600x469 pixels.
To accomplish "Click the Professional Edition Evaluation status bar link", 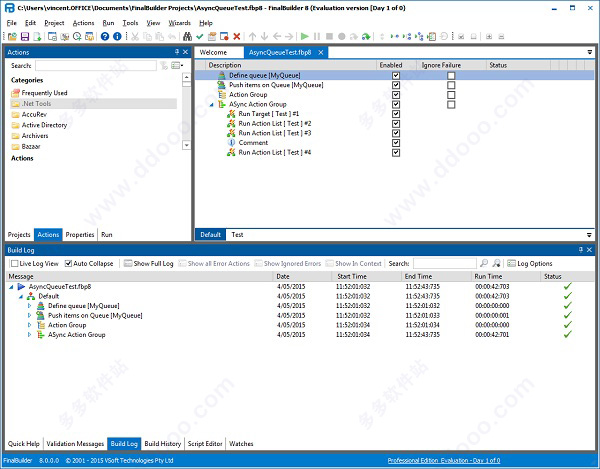I will pos(444,461).
